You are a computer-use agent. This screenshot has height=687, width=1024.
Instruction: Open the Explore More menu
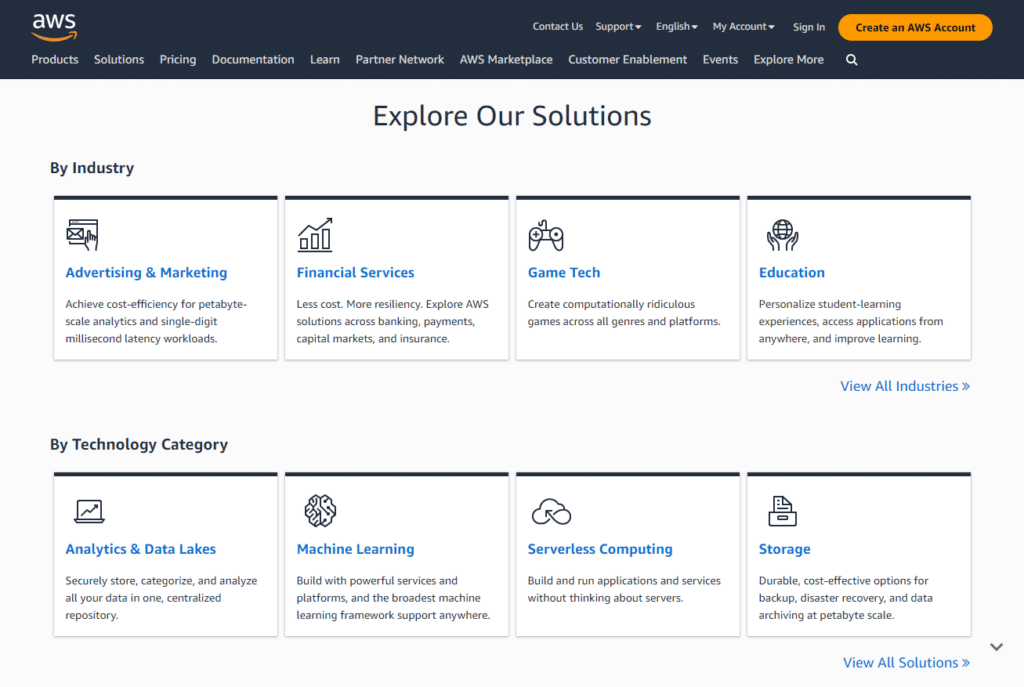tap(788, 59)
